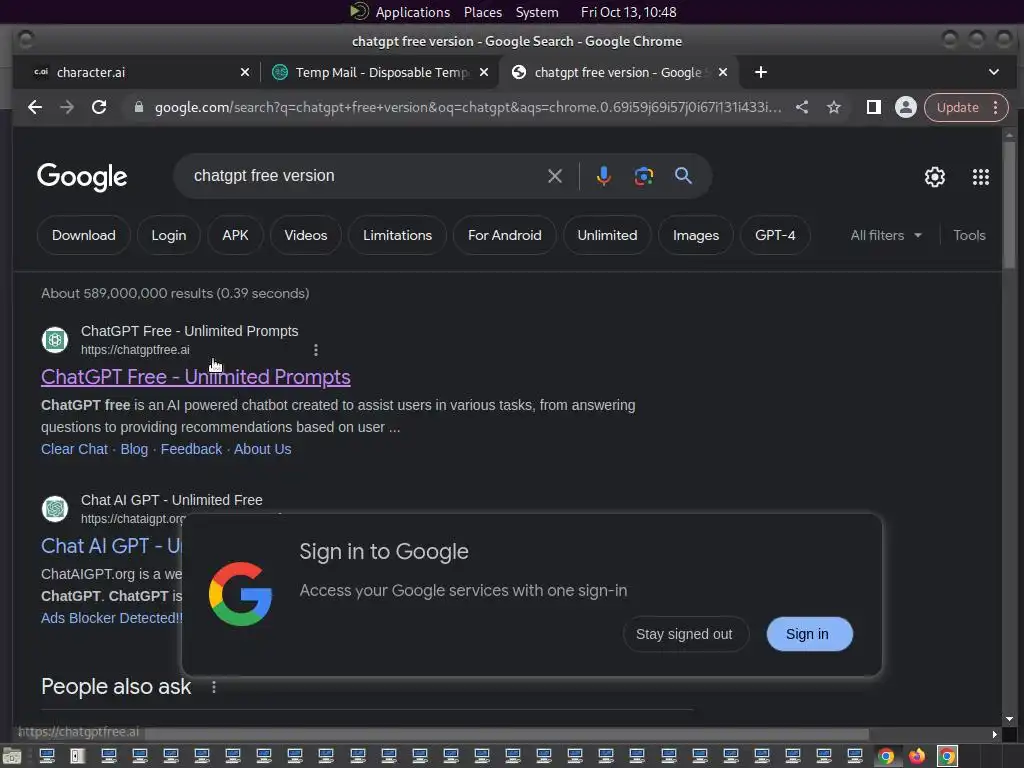1024x768 pixels.
Task: Open the Blog sitelink
Action: [134, 449]
